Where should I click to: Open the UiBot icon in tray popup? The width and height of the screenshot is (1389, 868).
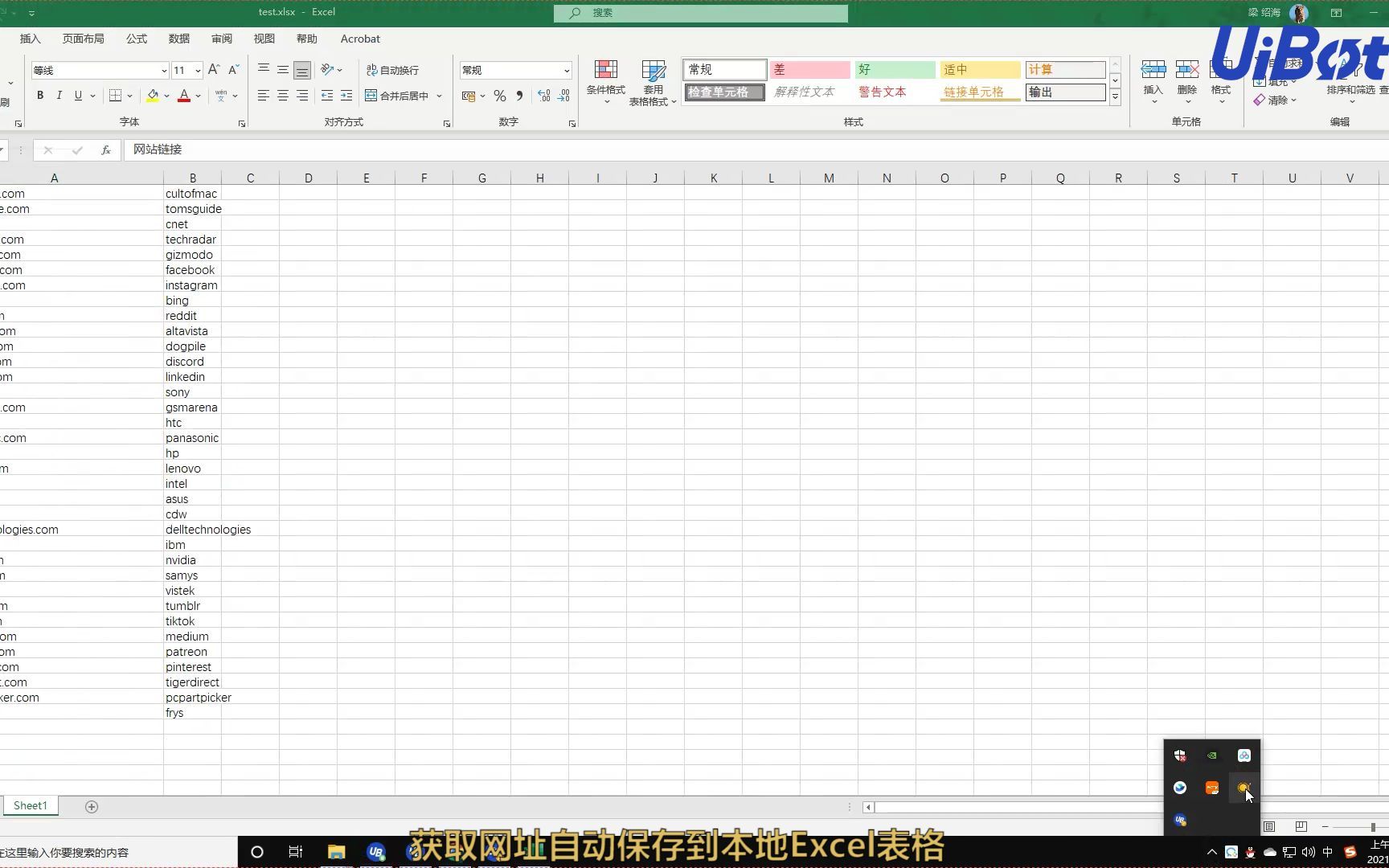click(x=1180, y=820)
